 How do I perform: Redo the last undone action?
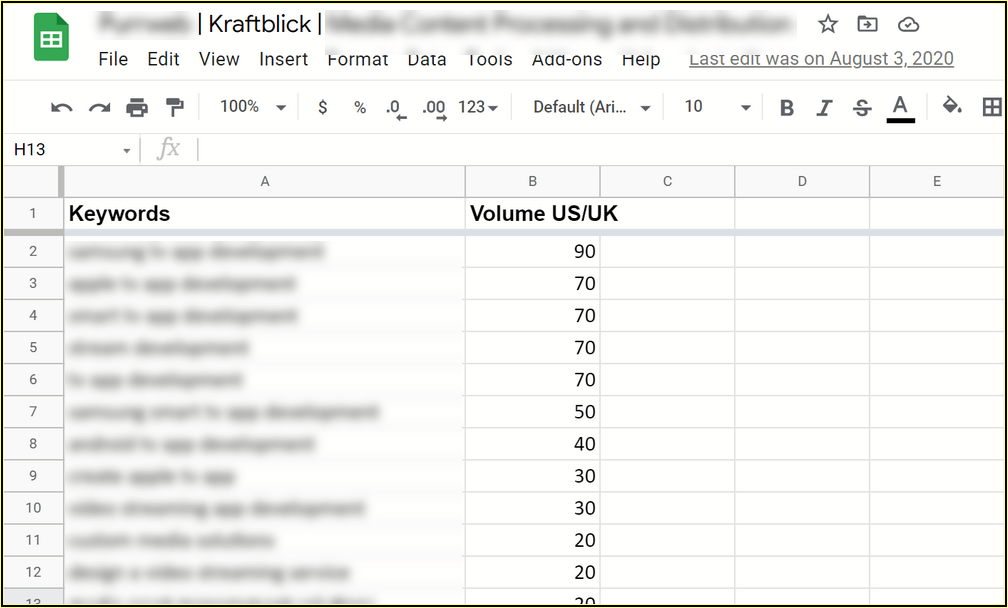coord(99,107)
